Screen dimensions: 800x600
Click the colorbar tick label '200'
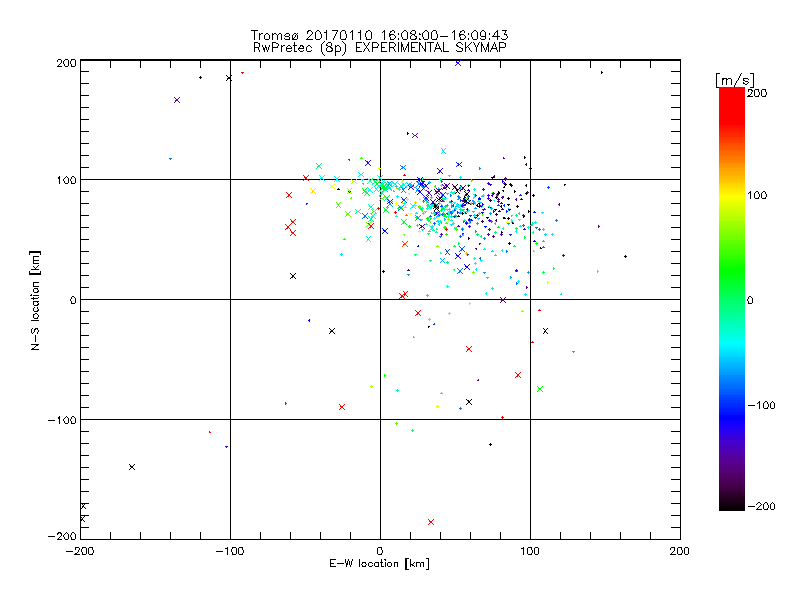click(x=757, y=93)
